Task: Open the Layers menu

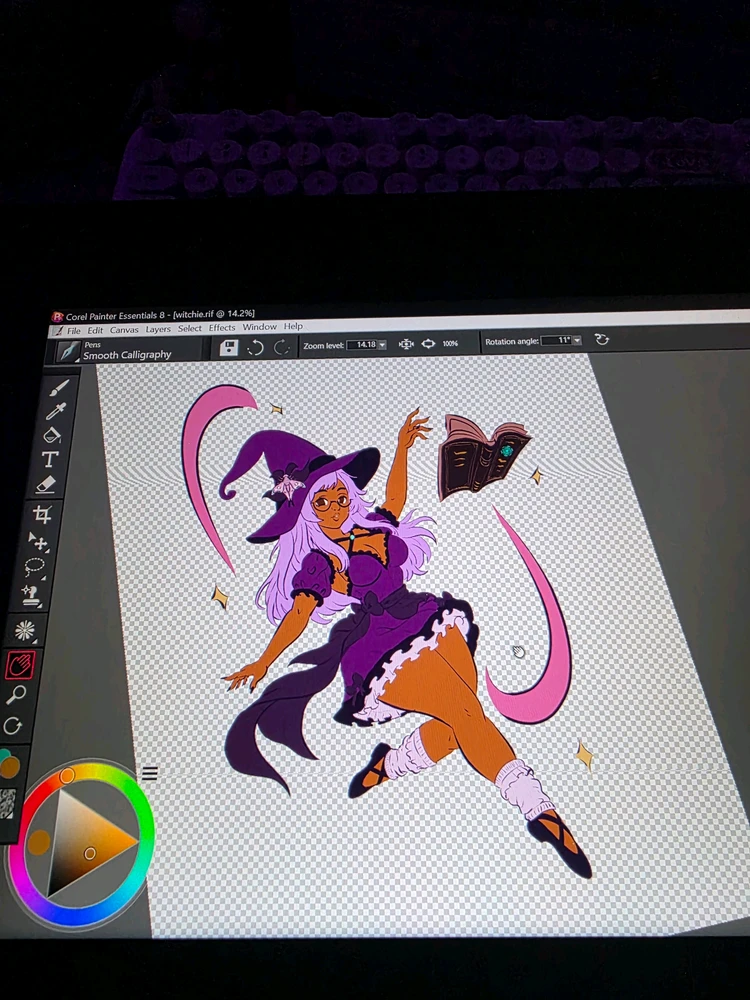Action: [158, 329]
